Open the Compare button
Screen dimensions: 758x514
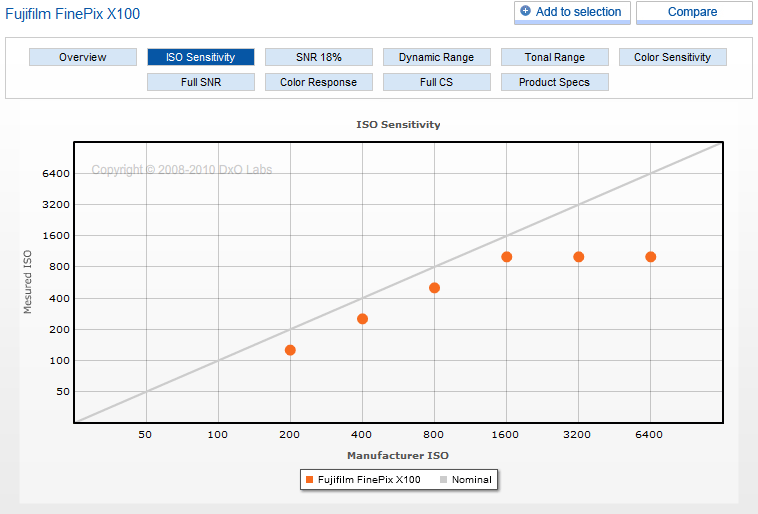694,13
